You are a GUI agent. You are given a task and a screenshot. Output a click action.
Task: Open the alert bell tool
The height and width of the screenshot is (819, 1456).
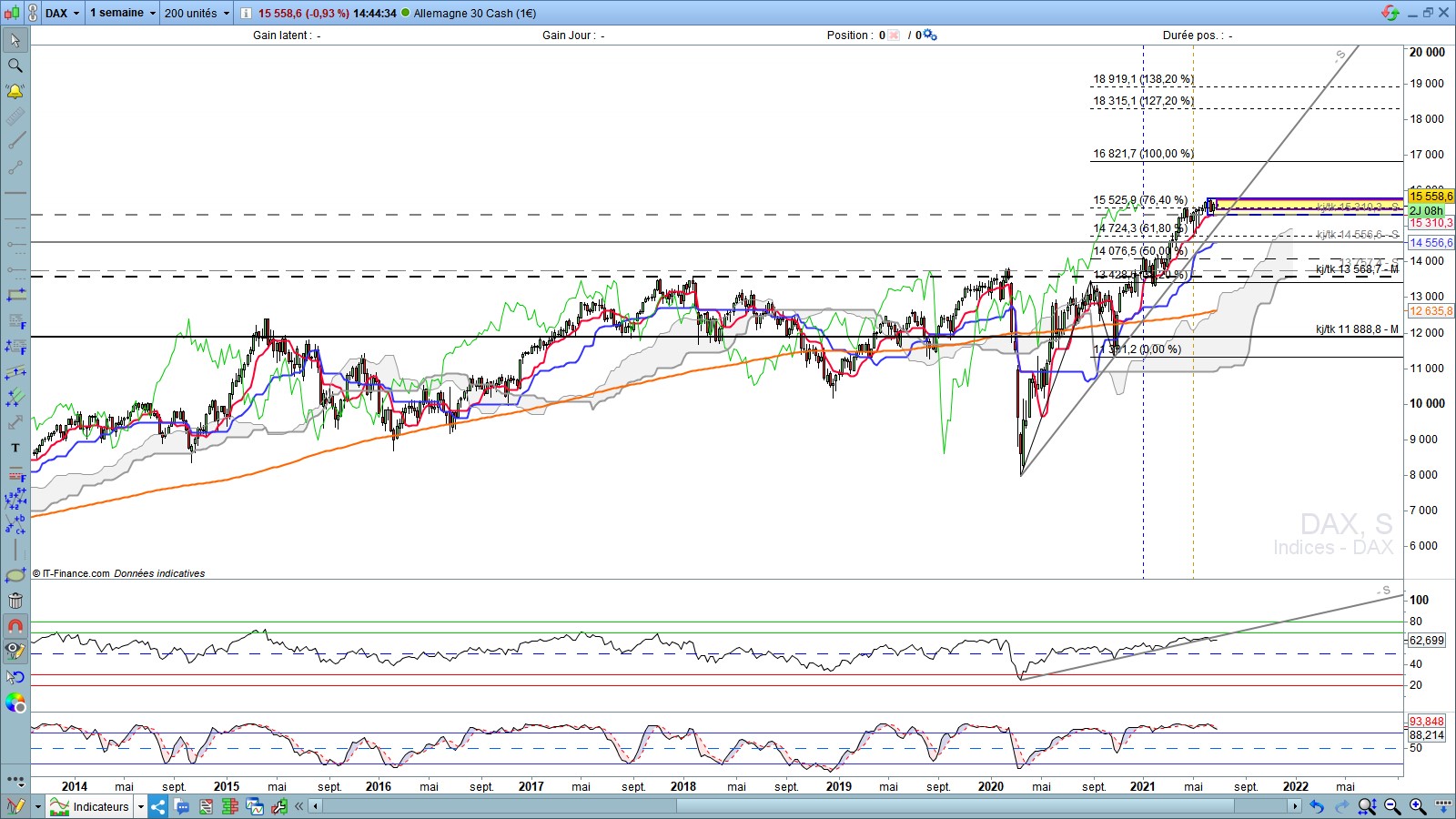point(15,91)
